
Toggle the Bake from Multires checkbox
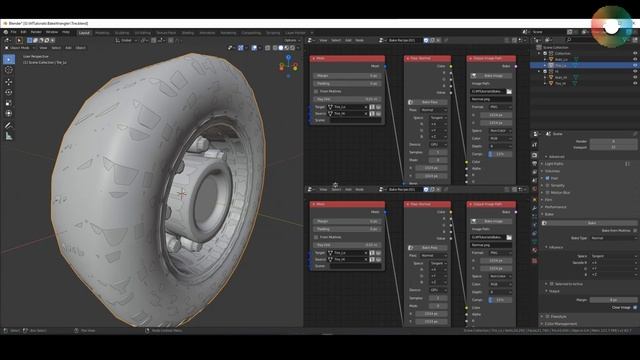pyautogui.click(x=635, y=231)
